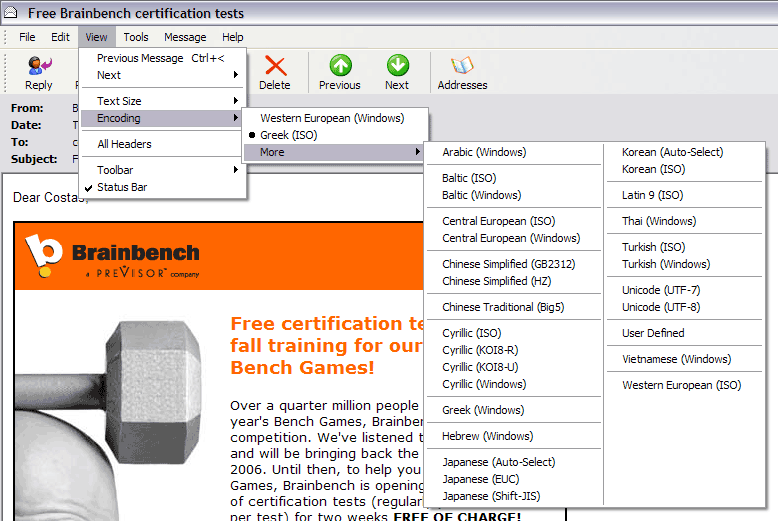Open the Addresses book icon

462,65
